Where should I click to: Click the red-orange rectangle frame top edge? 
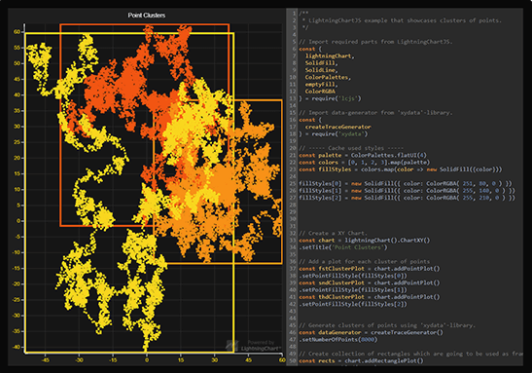point(145,24)
